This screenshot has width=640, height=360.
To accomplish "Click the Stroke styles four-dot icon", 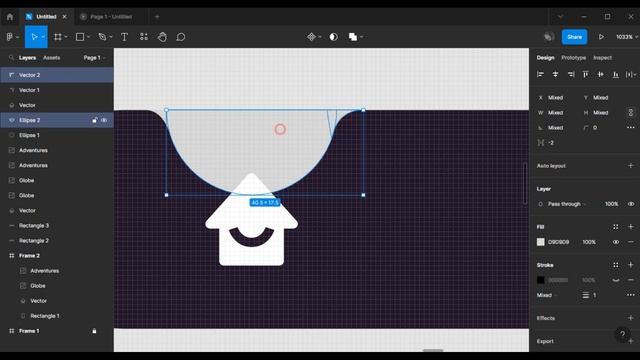I will pyautogui.click(x=616, y=265).
